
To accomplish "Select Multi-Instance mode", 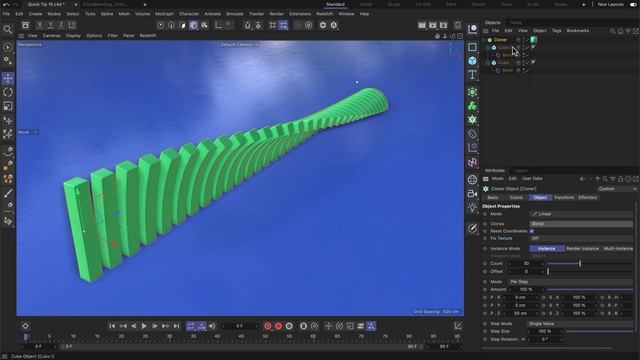I will (618, 249).
